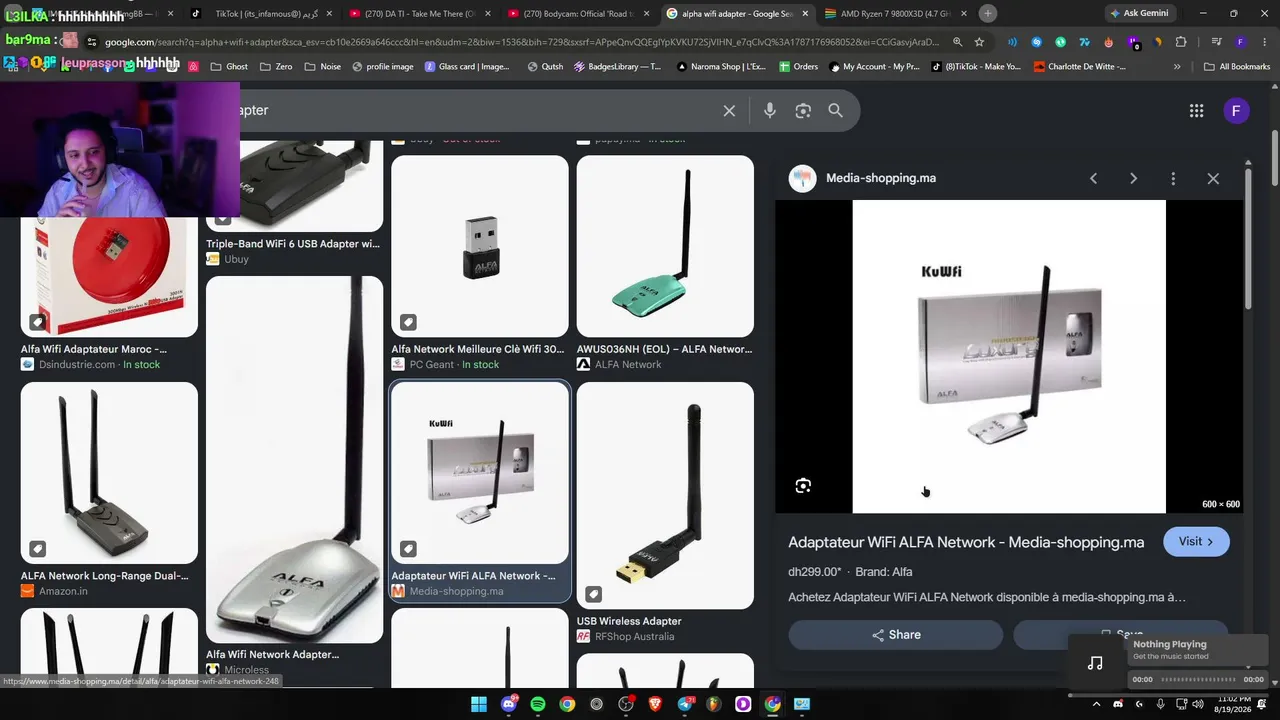
Task: Open the profile image bookmark
Action: pos(381,67)
